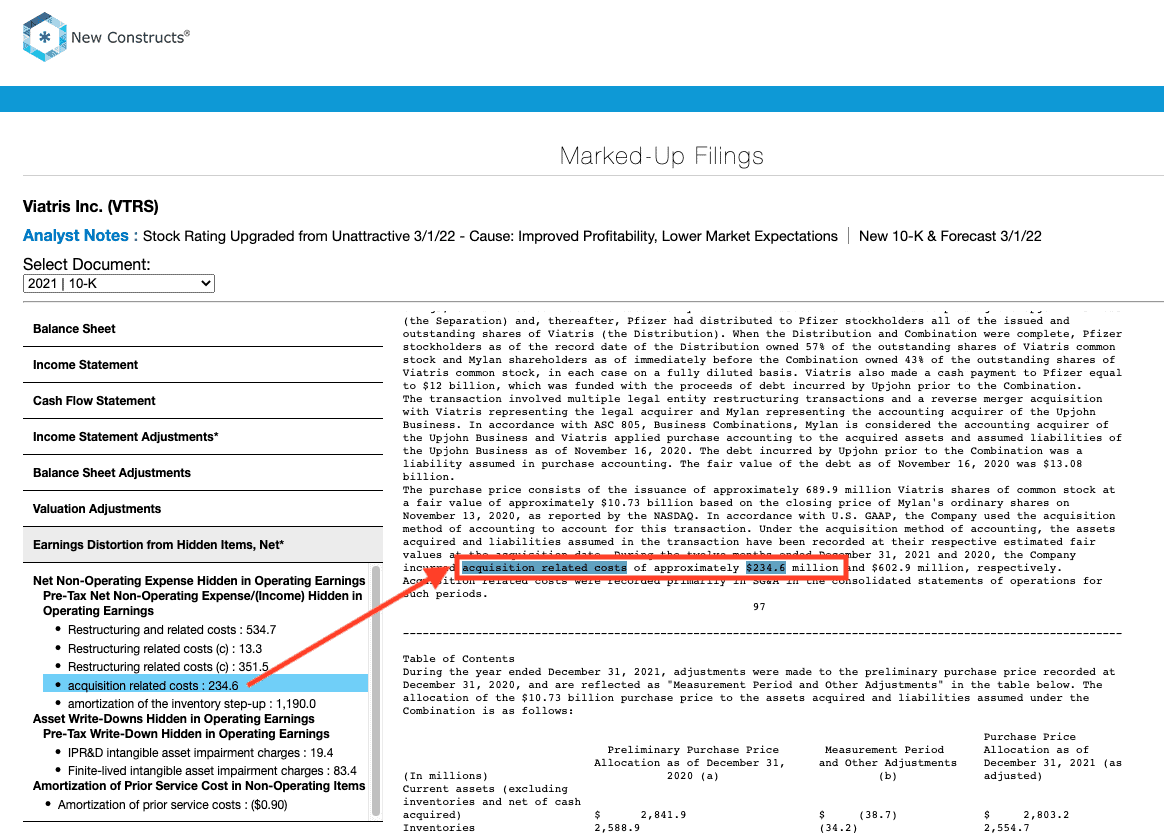Select Income Statement Adjustments* in the sidebar
Image resolution: width=1164 pixels, height=833 pixels.
coord(203,437)
